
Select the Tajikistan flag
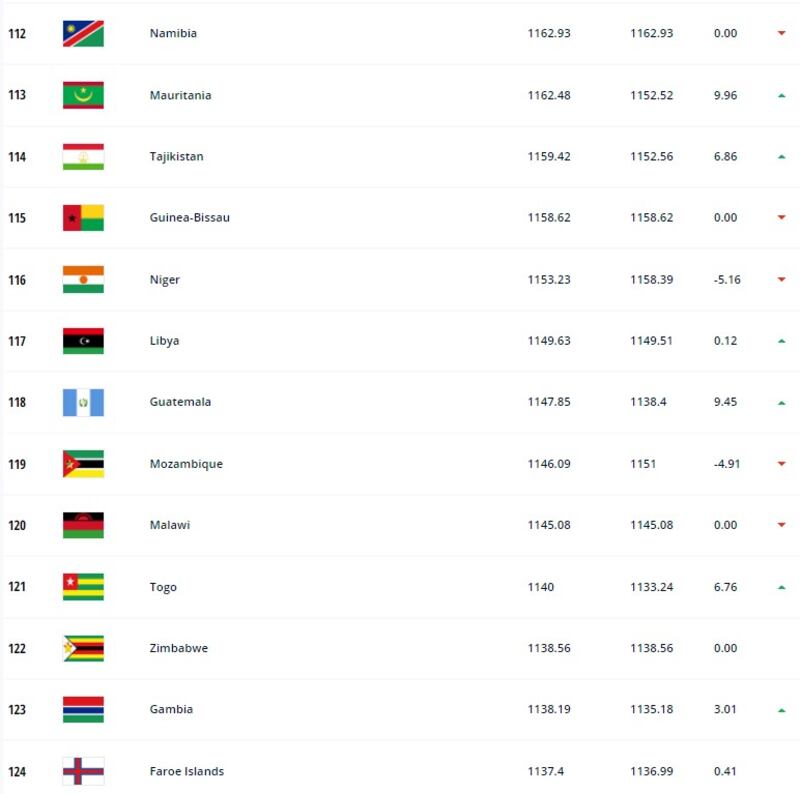pos(83,157)
